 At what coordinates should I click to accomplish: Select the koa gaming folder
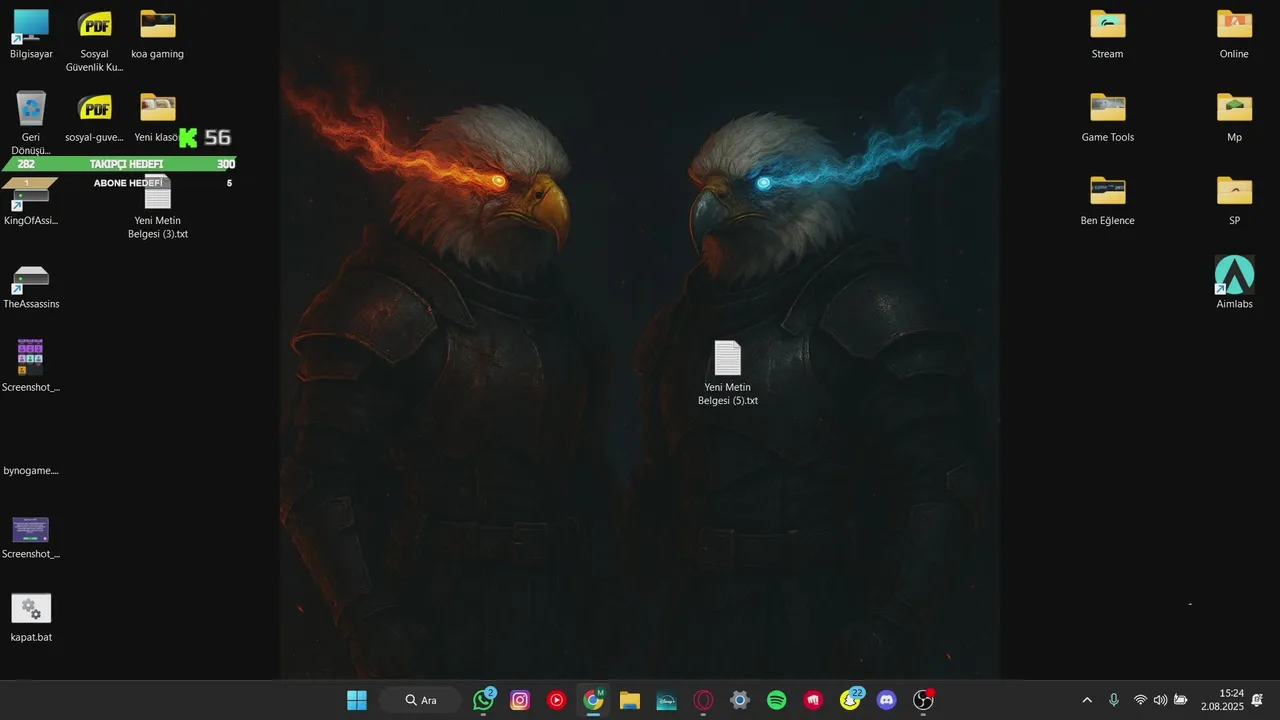pyautogui.click(x=158, y=33)
